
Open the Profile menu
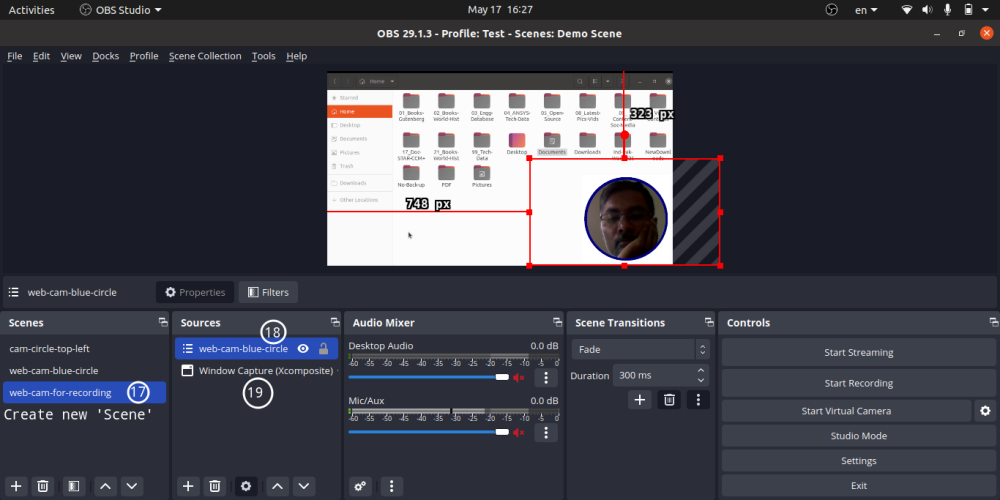(x=144, y=56)
